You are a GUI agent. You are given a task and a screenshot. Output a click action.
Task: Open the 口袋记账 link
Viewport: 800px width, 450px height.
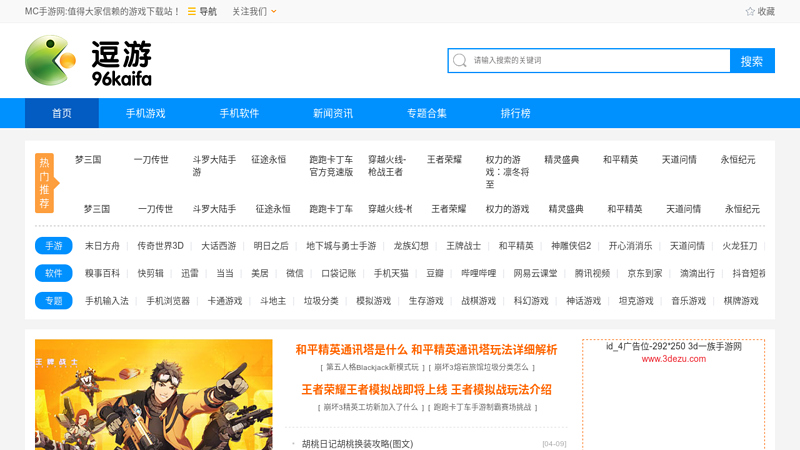tap(338, 273)
